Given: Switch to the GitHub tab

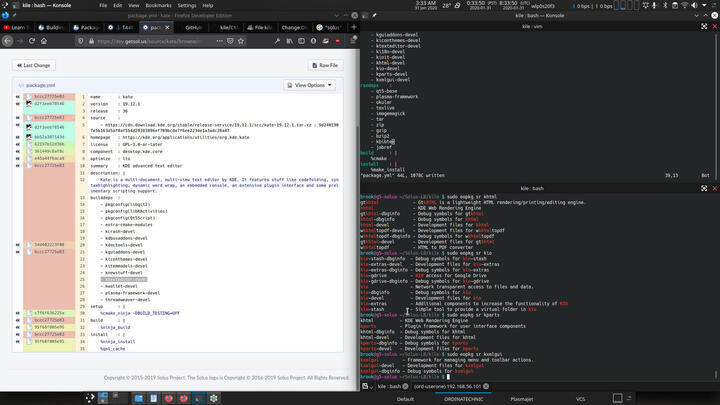Looking at the screenshot, I should click(193, 28).
